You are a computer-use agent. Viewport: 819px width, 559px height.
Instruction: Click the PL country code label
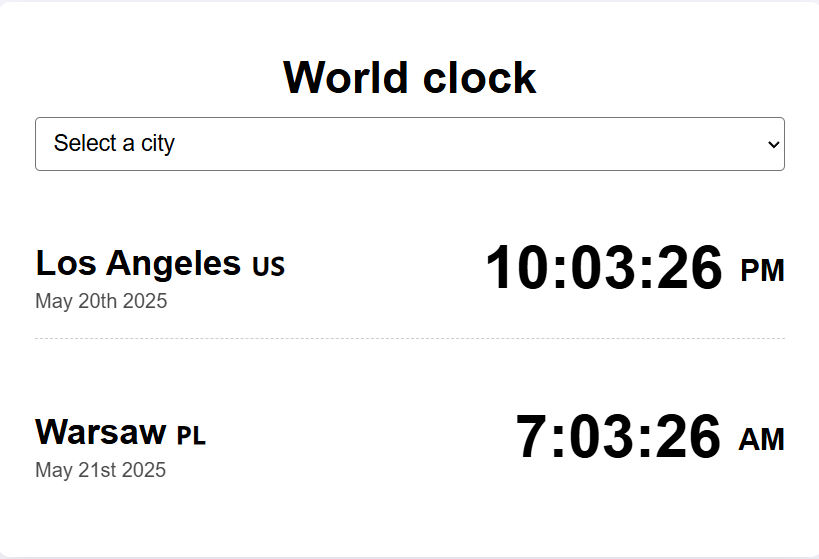[x=191, y=436]
